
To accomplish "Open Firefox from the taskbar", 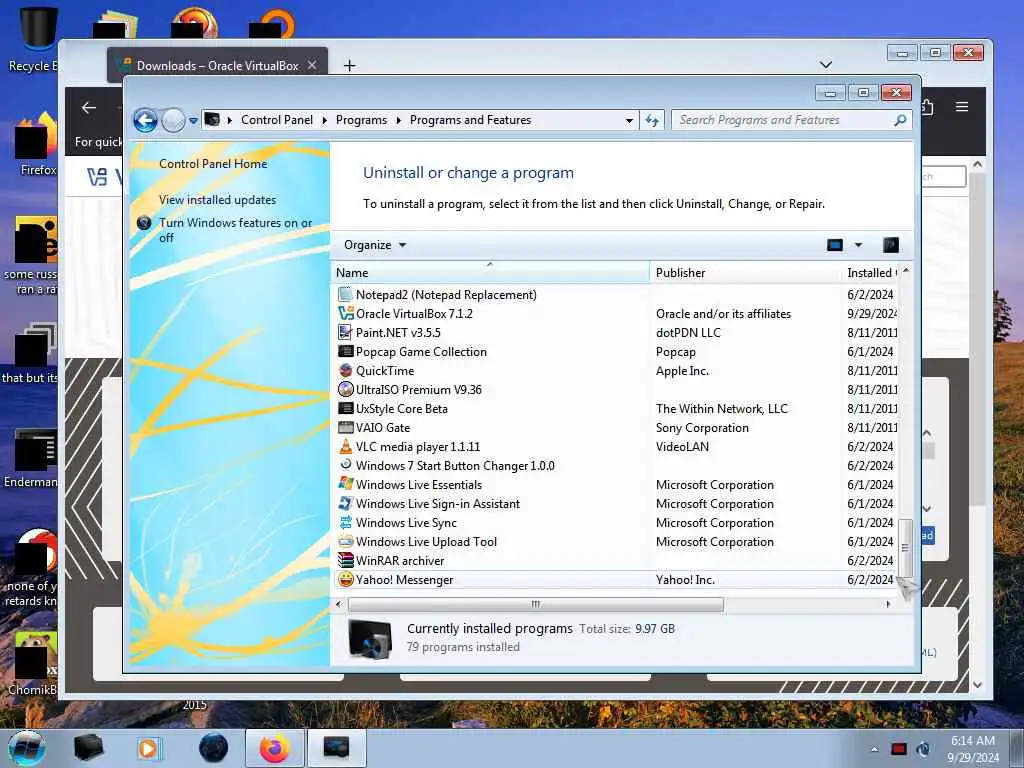I will click(x=274, y=748).
